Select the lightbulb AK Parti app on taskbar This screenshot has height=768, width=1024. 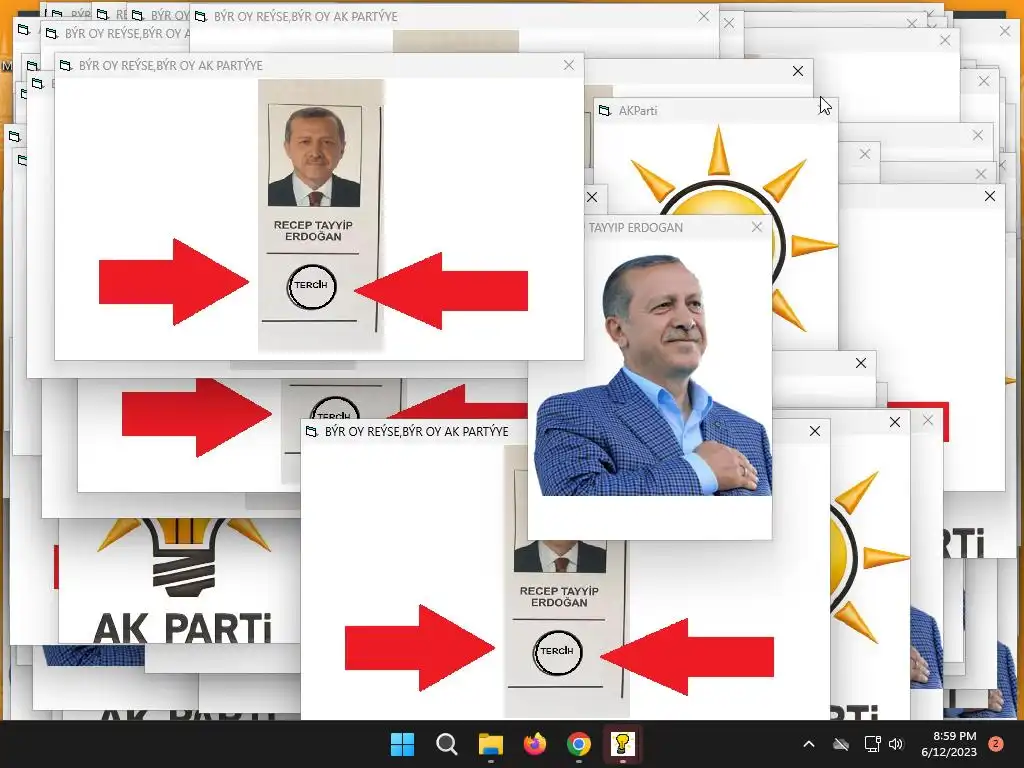tap(622, 744)
